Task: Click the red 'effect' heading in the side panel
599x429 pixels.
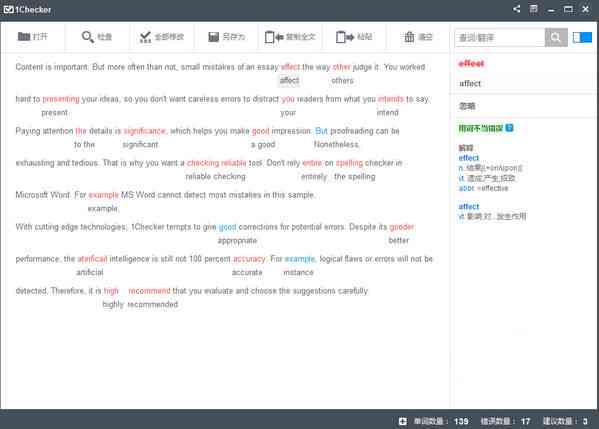Action: coord(471,63)
